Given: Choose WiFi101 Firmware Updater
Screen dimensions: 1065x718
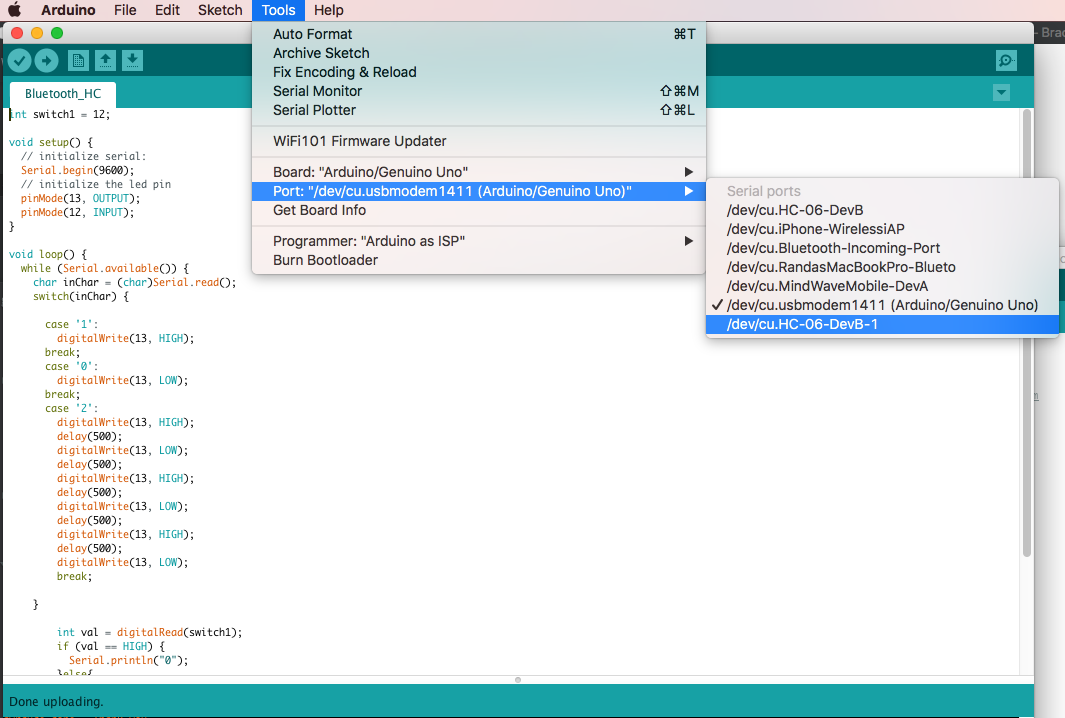Looking at the screenshot, I should coord(478,141).
